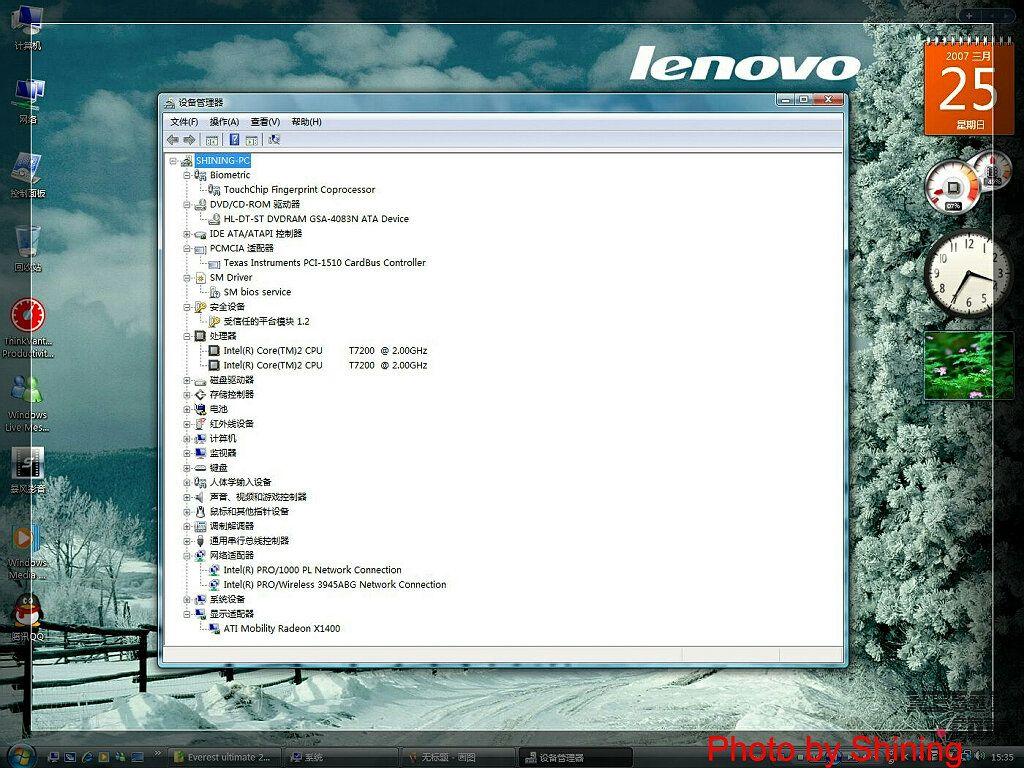
Task: Open the 操作(A) menu
Action: click(224, 122)
